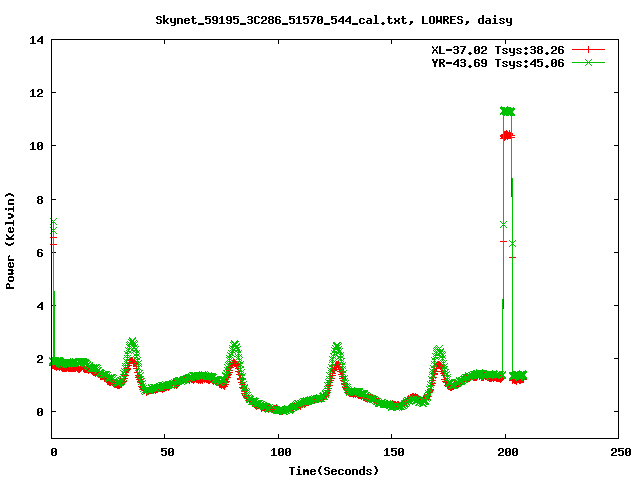Click x-axis tick label 100
Screen dimensions: 640x480
point(281,452)
